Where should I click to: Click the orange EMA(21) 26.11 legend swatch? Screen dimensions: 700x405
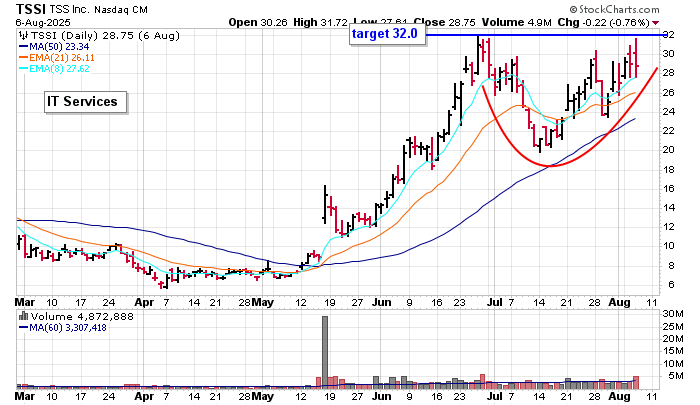pyautogui.click(x=24, y=58)
